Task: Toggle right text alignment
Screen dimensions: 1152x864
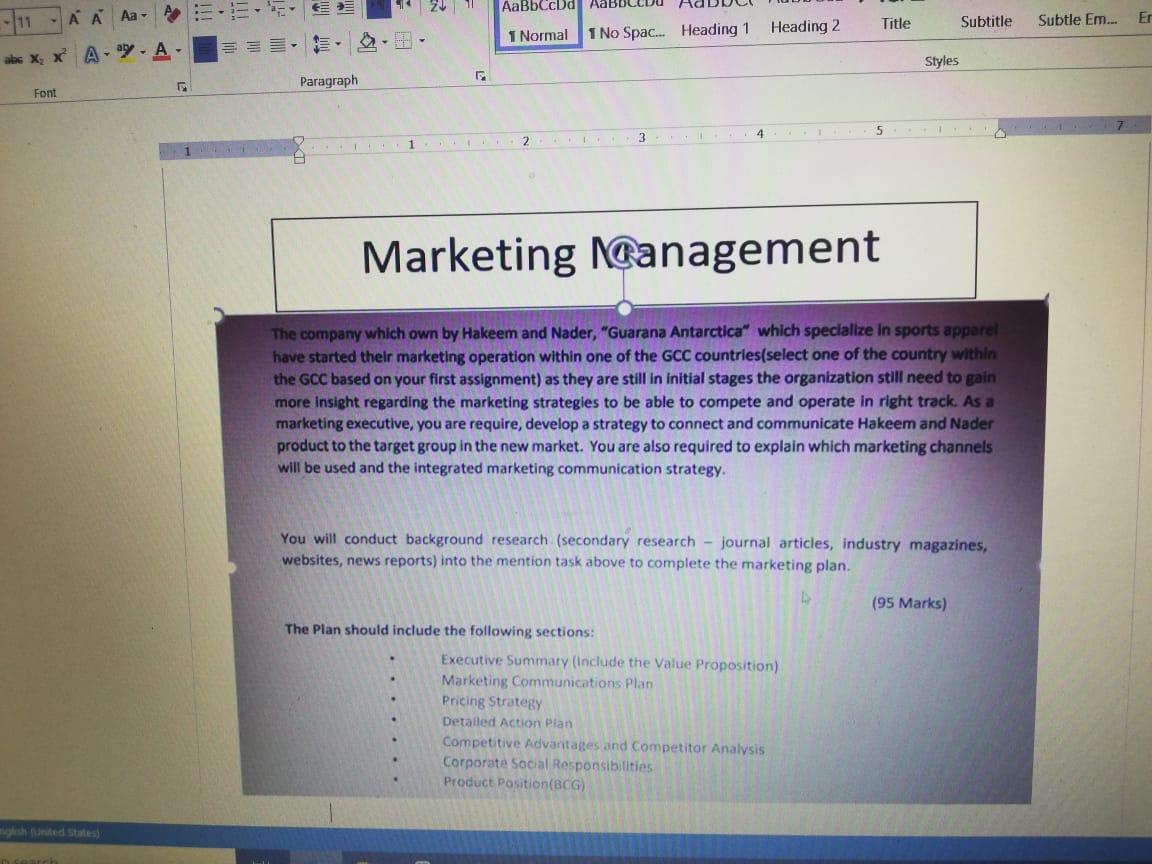Action: pyautogui.click(x=253, y=47)
